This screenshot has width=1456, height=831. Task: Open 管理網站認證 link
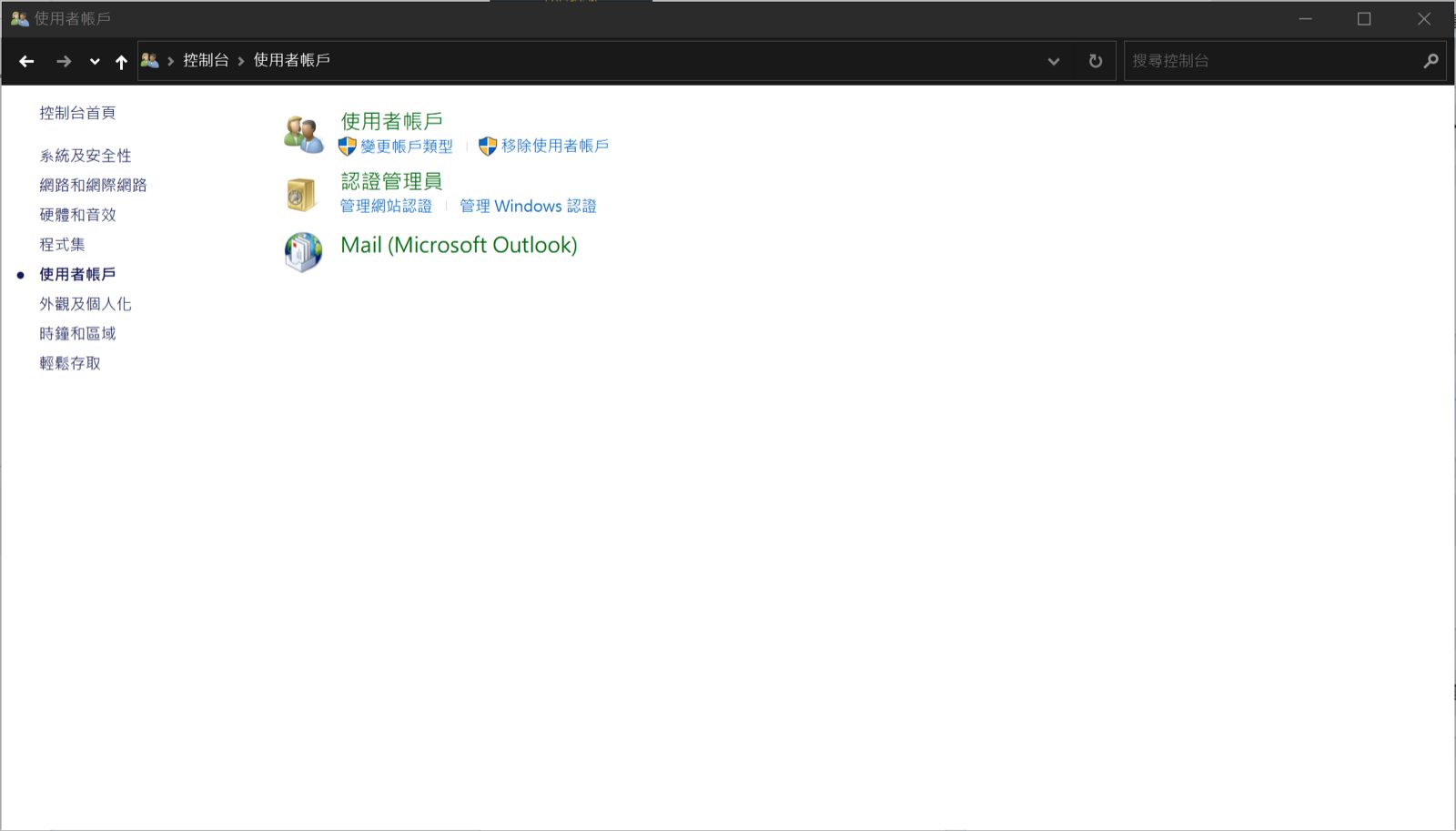(386, 206)
